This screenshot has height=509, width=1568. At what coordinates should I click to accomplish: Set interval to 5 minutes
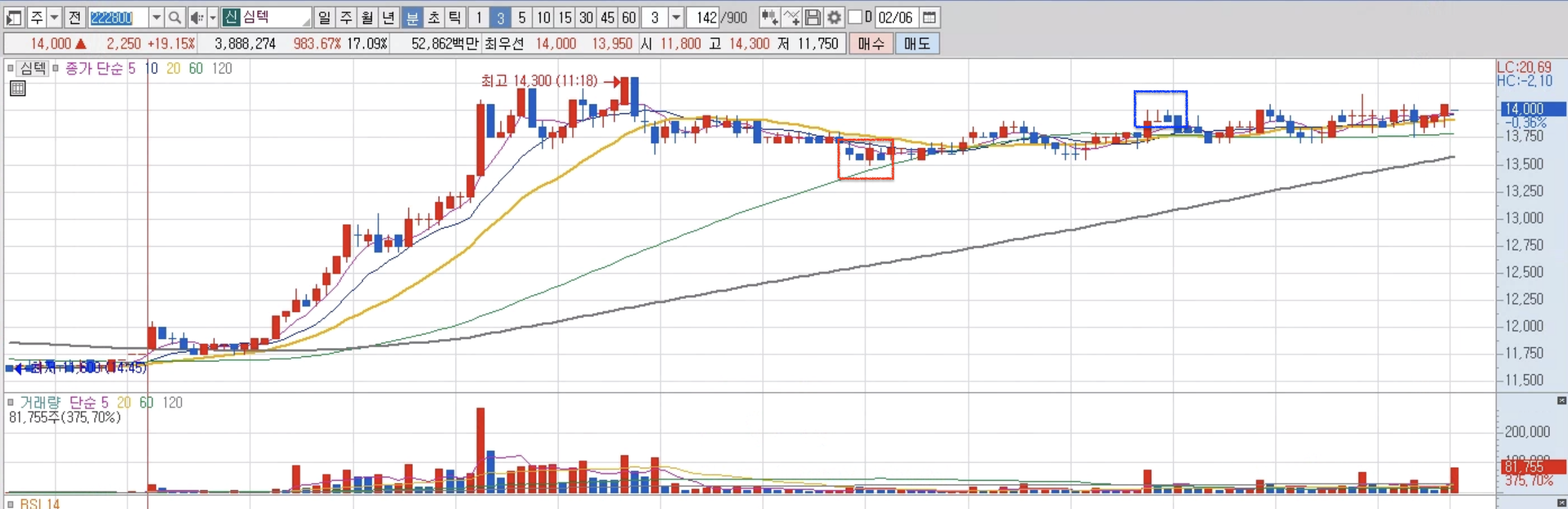click(522, 17)
